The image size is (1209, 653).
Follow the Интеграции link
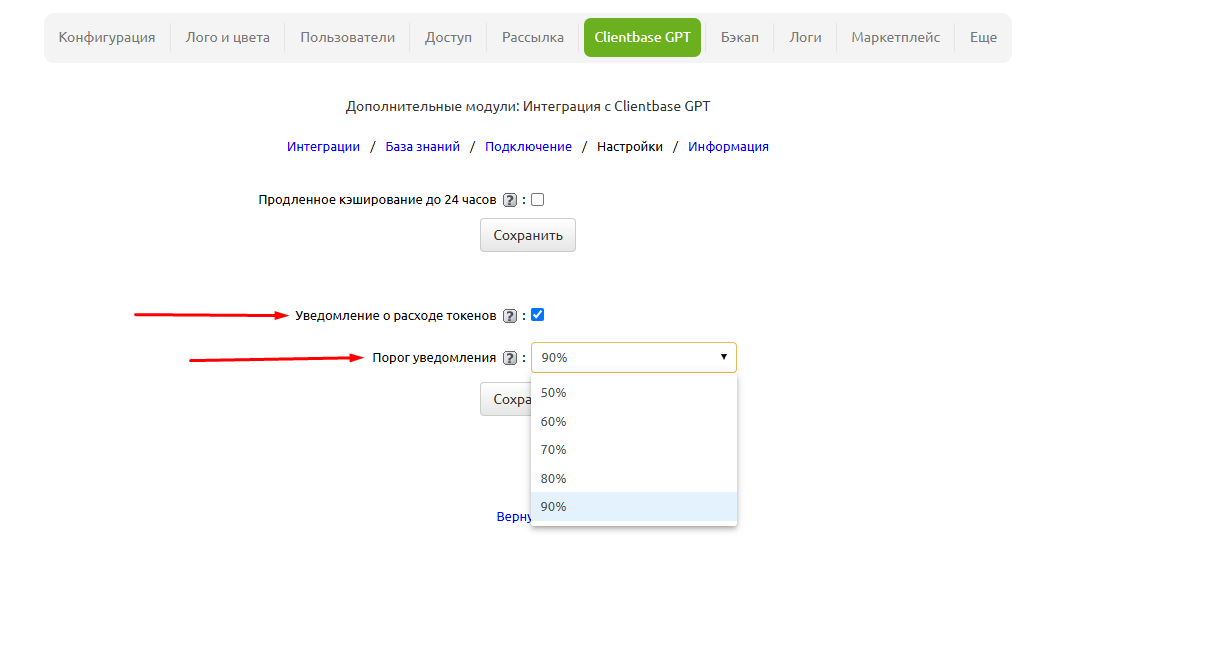click(323, 147)
